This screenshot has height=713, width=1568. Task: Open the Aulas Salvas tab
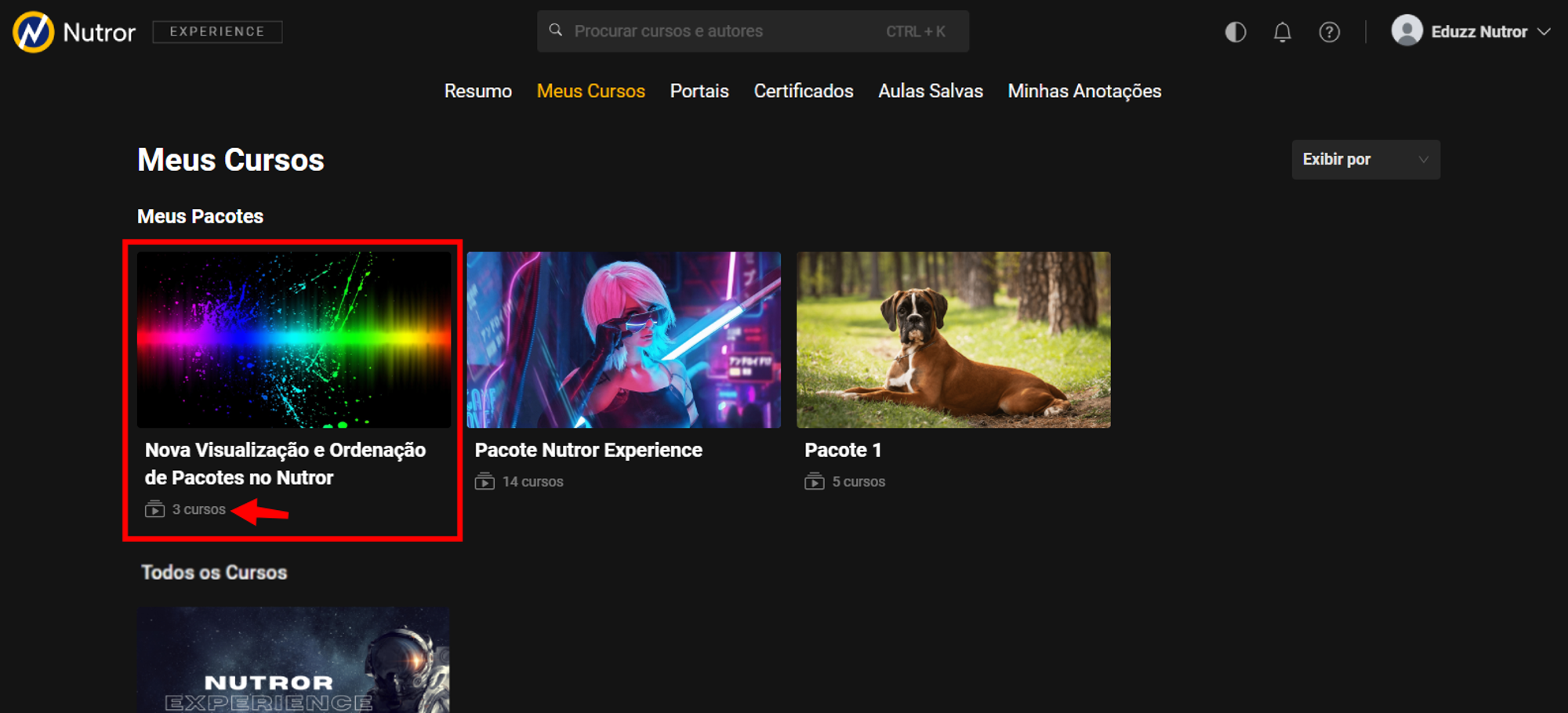931,91
